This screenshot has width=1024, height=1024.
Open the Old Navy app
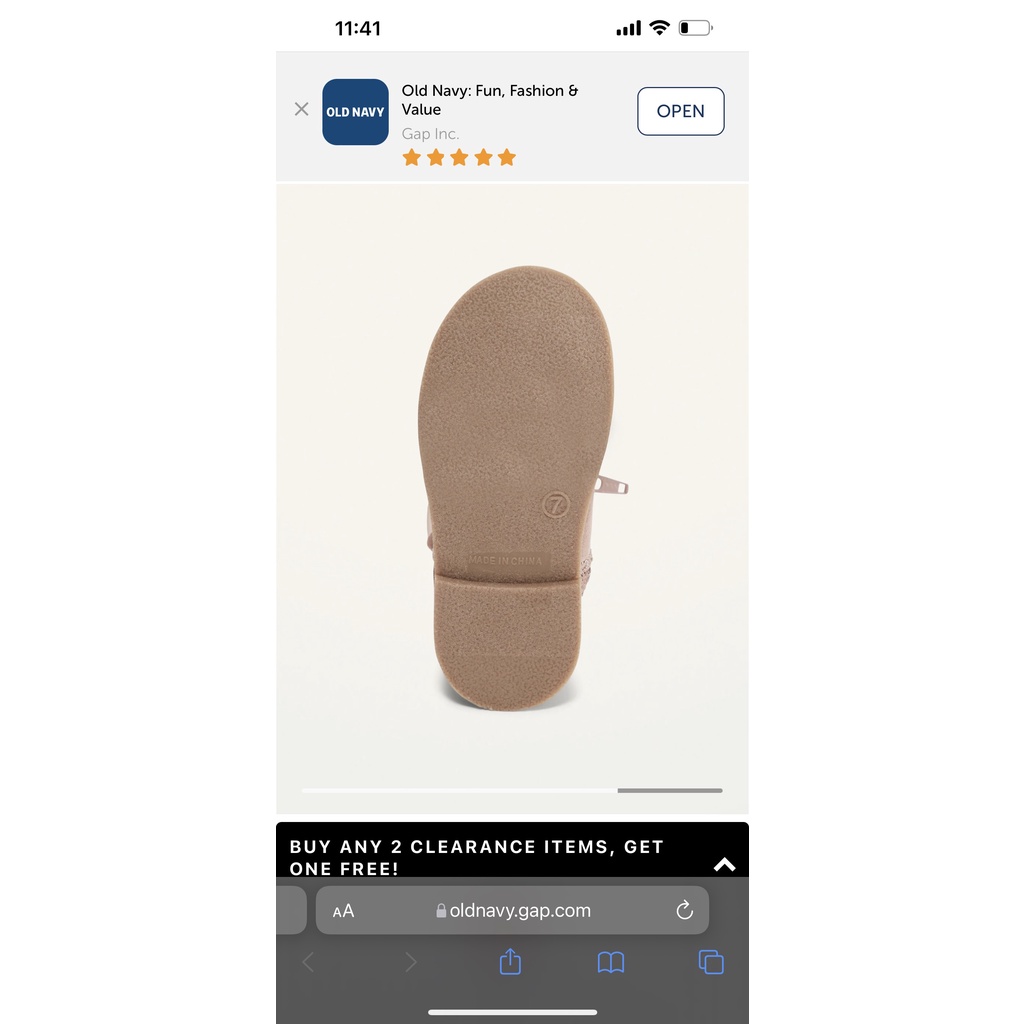point(680,111)
